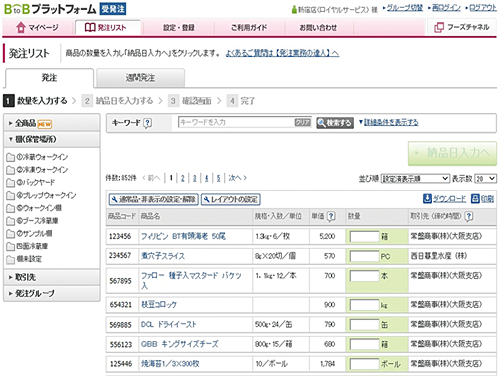This screenshot has width=500, height=376.
Task: Click quantity field for フィリピン BT有頭海老
Action: pyautogui.click(x=364, y=237)
